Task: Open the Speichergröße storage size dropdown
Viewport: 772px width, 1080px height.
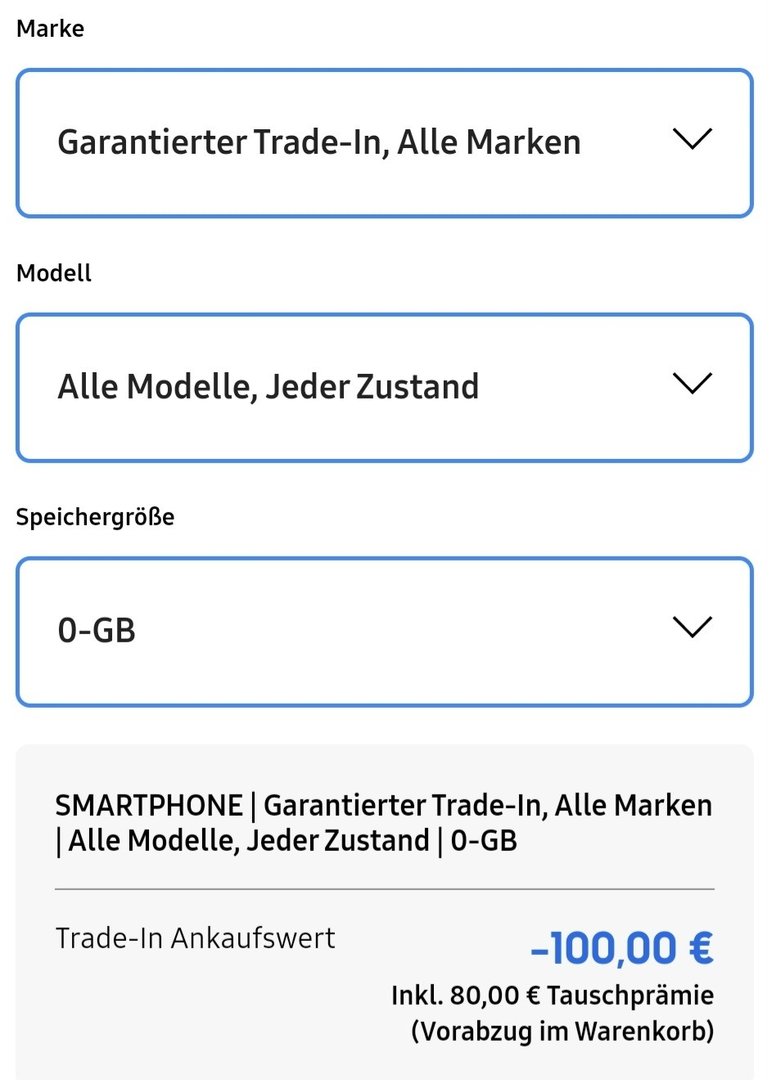Action: pyautogui.click(x=384, y=632)
